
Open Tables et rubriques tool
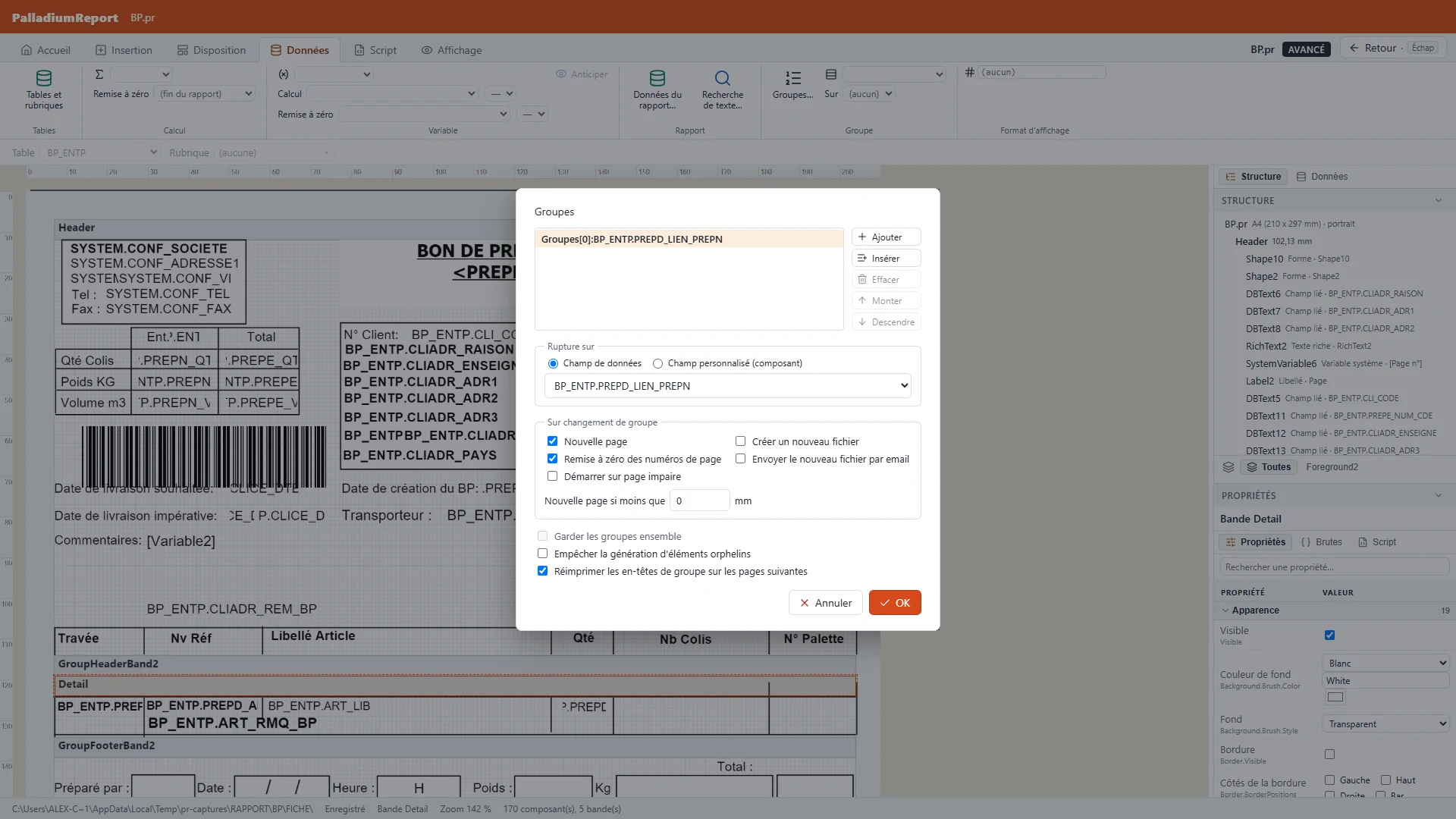point(44,89)
